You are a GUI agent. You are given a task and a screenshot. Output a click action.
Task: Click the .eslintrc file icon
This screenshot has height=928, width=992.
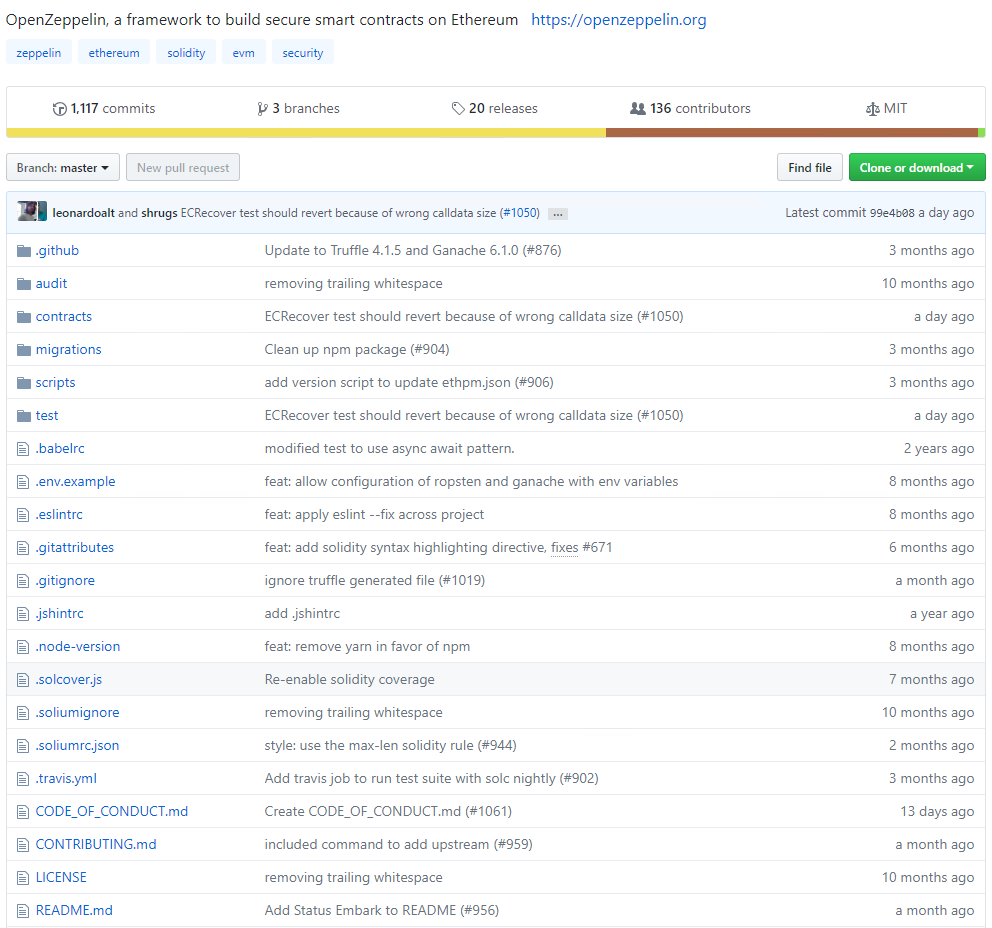[x=23, y=515]
